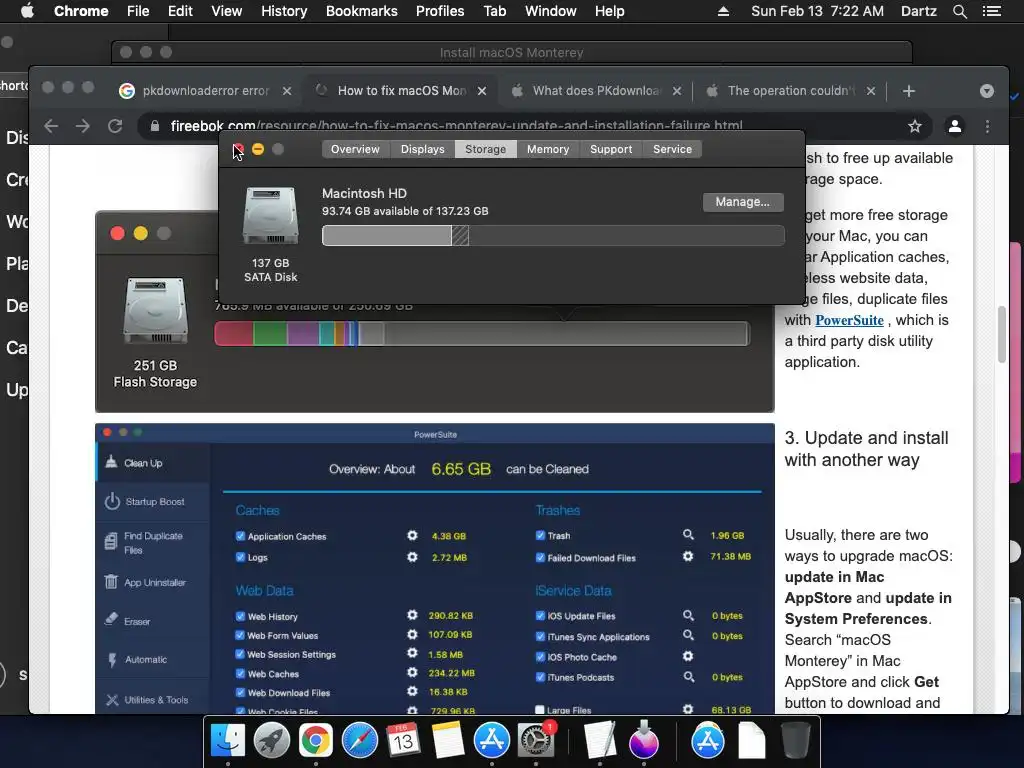1024x768 pixels.
Task: Click the Dartz user name in menu bar
Action: pos(918,11)
